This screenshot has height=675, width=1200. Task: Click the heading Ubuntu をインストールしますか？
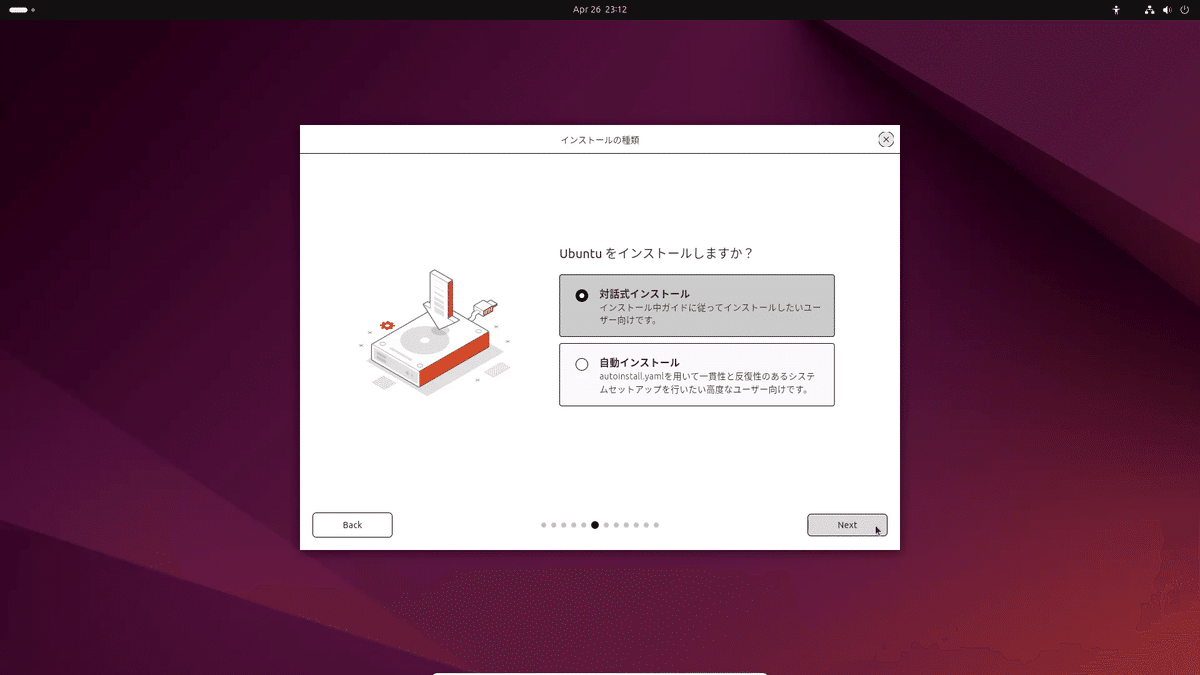click(x=656, y=253)
